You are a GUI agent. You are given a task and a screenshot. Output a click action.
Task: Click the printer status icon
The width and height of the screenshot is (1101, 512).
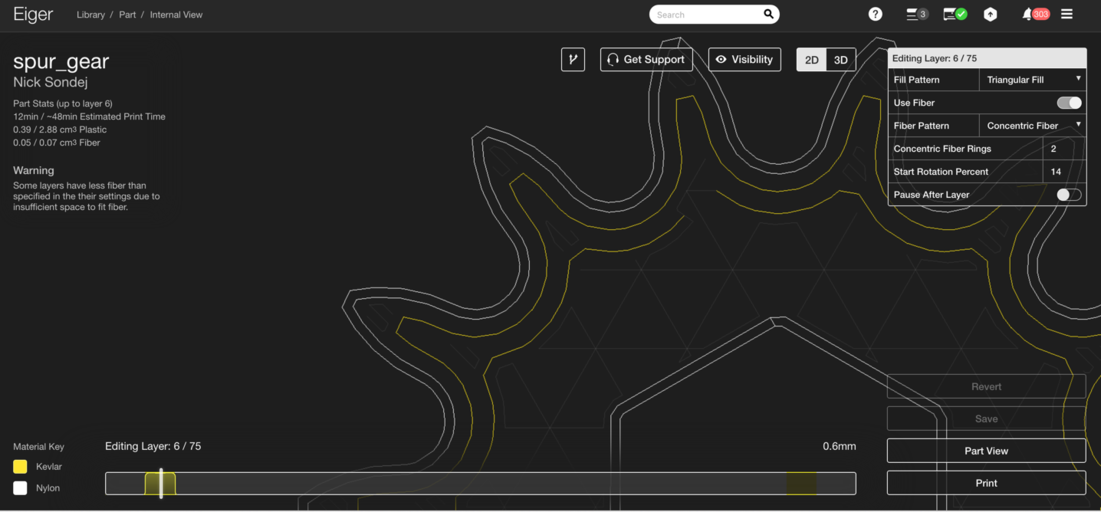tap(955, 14)
